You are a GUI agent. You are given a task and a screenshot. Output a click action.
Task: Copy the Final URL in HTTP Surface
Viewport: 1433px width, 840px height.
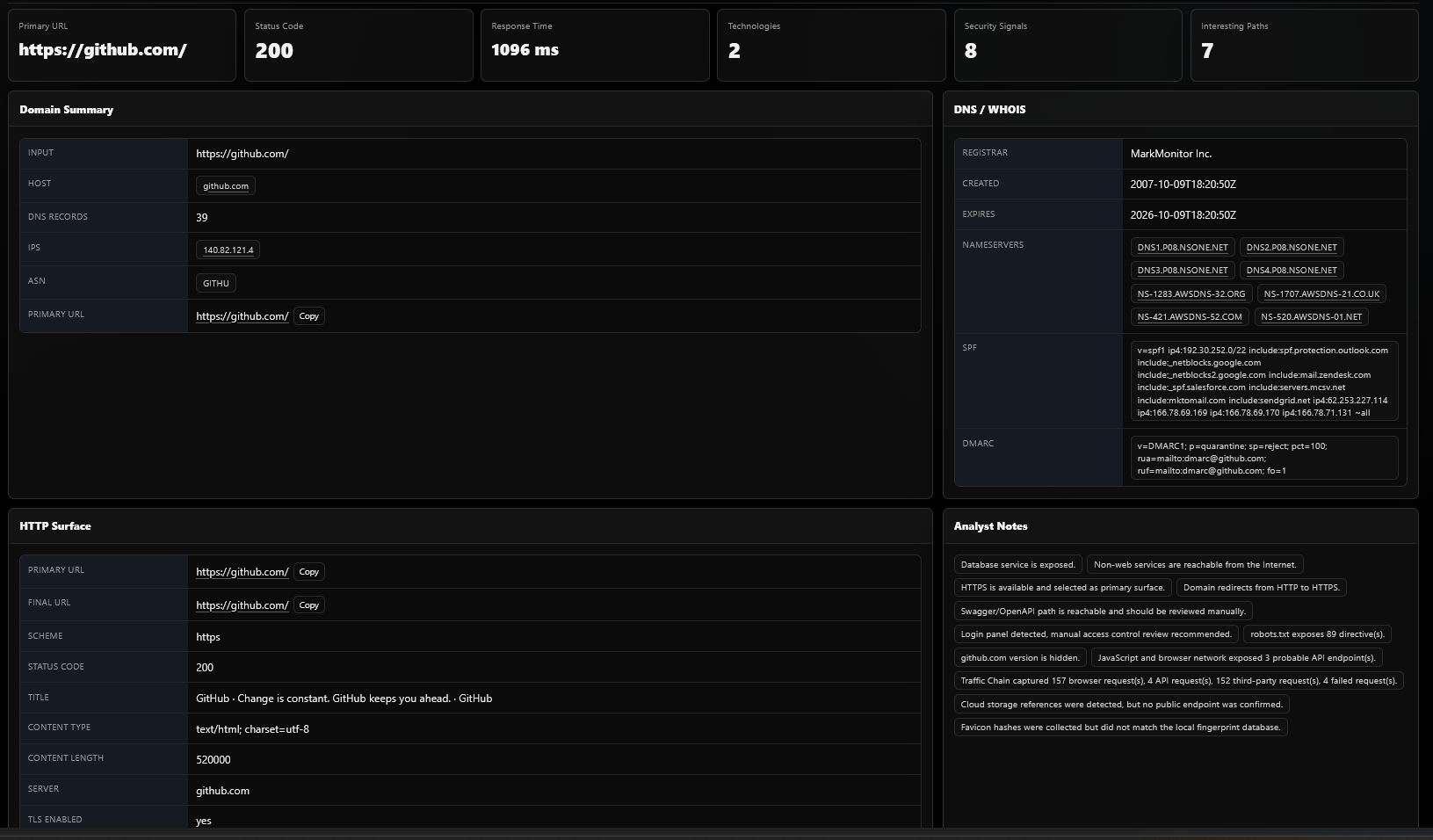coord(308,605)
